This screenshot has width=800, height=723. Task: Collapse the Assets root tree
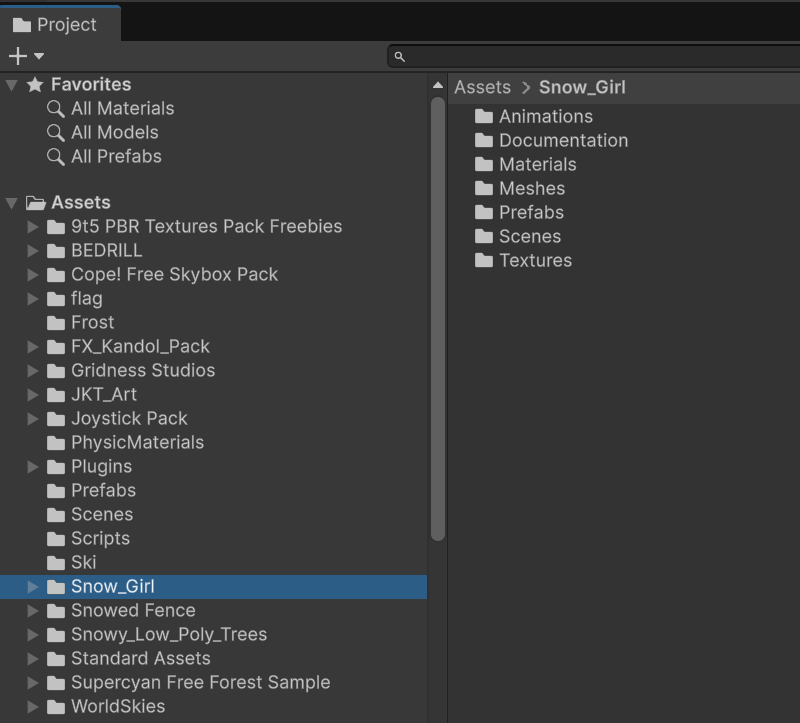[x=12, y=203]
